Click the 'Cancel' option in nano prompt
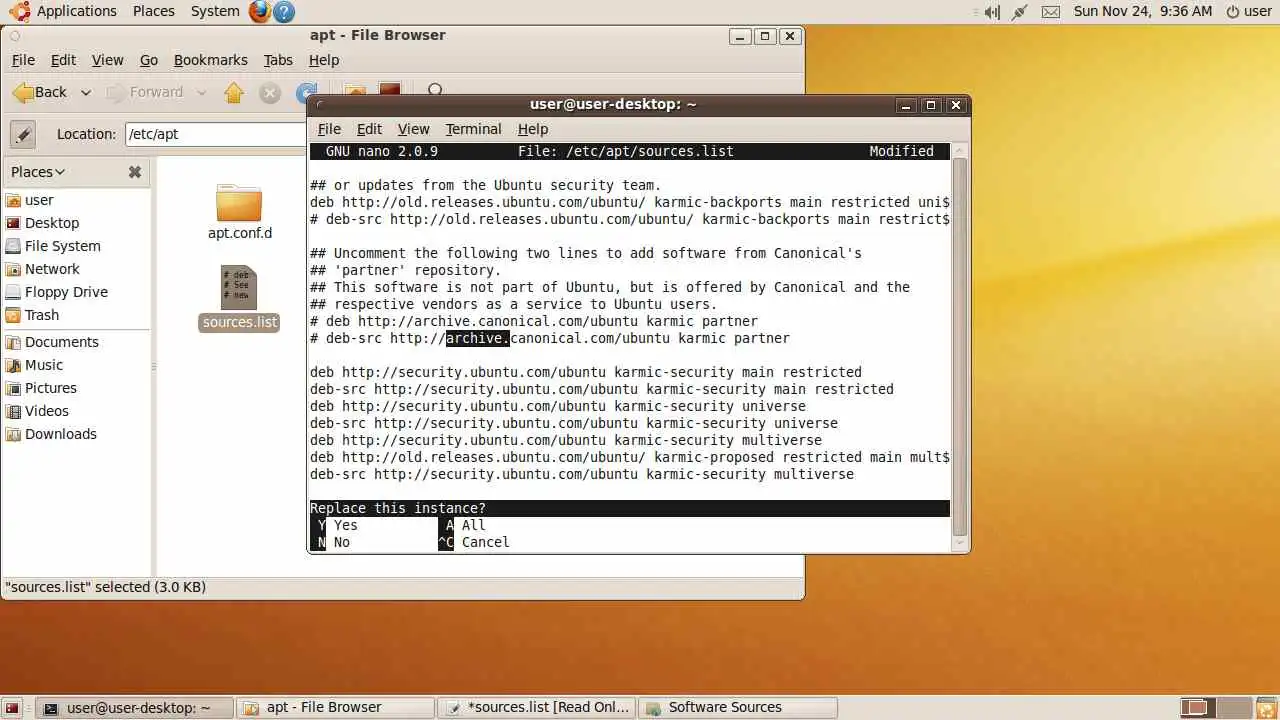Screen dimensions: 1280x720 485,542
